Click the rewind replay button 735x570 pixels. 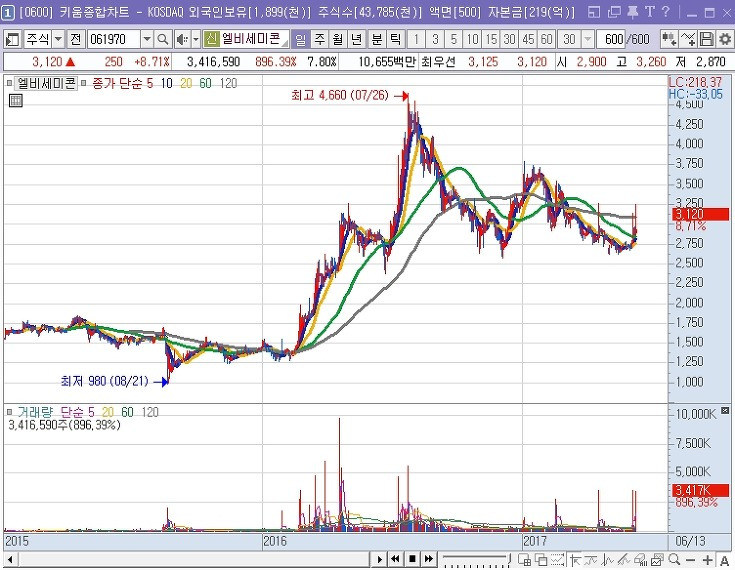point(395,559)
